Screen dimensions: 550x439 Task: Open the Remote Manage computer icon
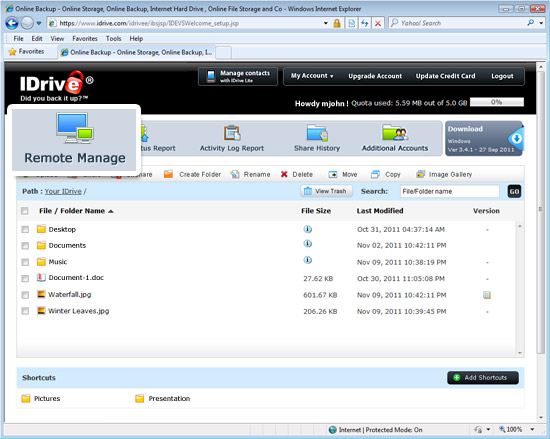[x=75, y=128]
